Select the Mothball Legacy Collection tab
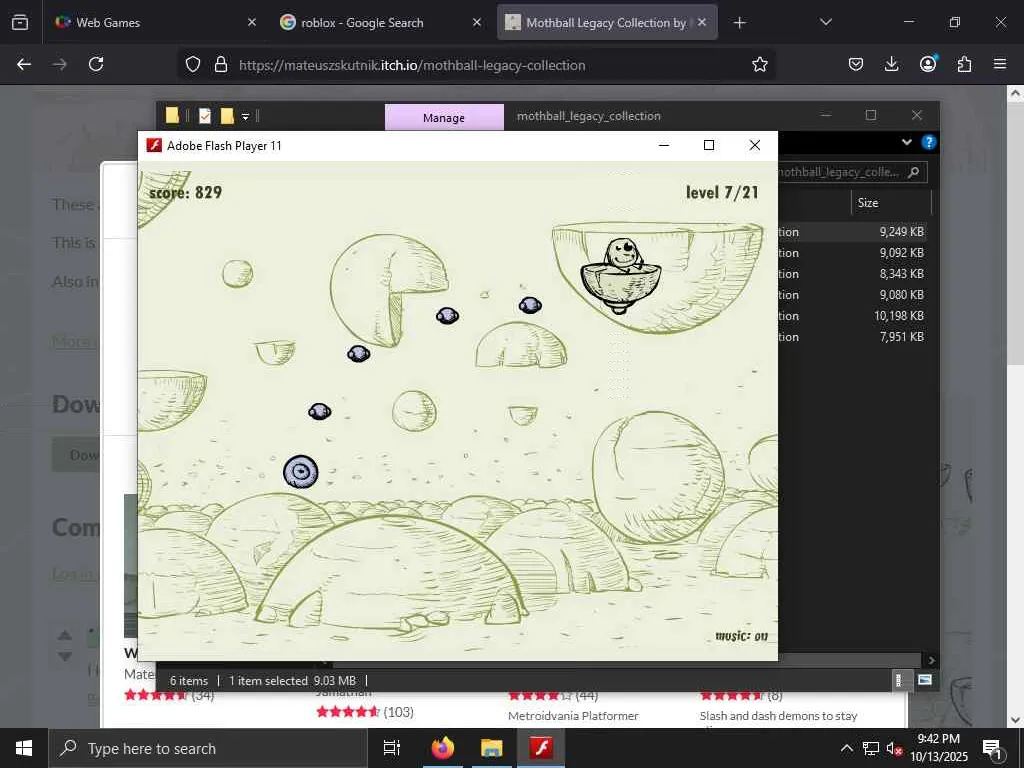 click(605, 22)
